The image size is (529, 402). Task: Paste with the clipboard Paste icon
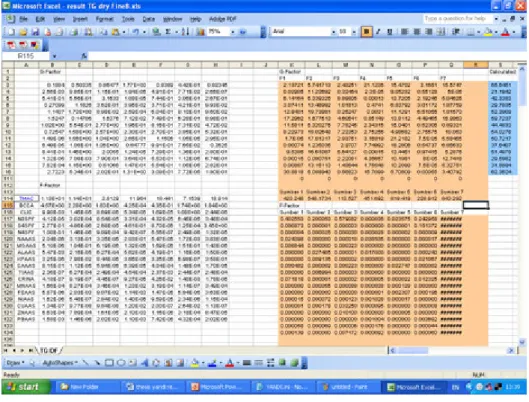point(115,32)
